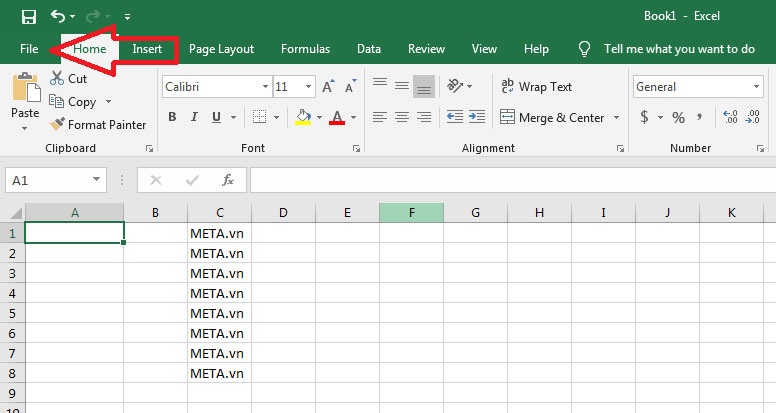The image size is (776, 413).
Task: Open Underline style dropdown arrow
Action: pos(233,118)
